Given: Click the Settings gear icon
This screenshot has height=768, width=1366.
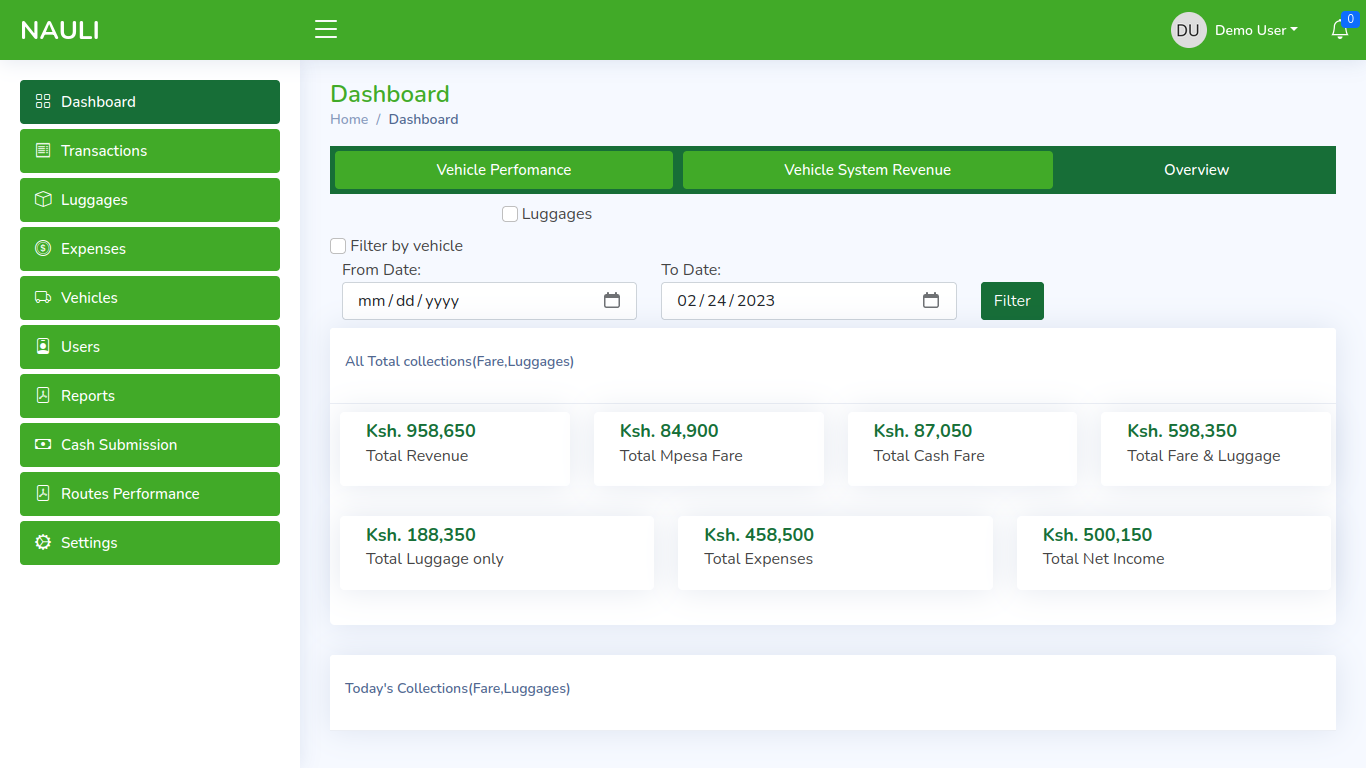Looking at the screenshot, I should point(43,543).
